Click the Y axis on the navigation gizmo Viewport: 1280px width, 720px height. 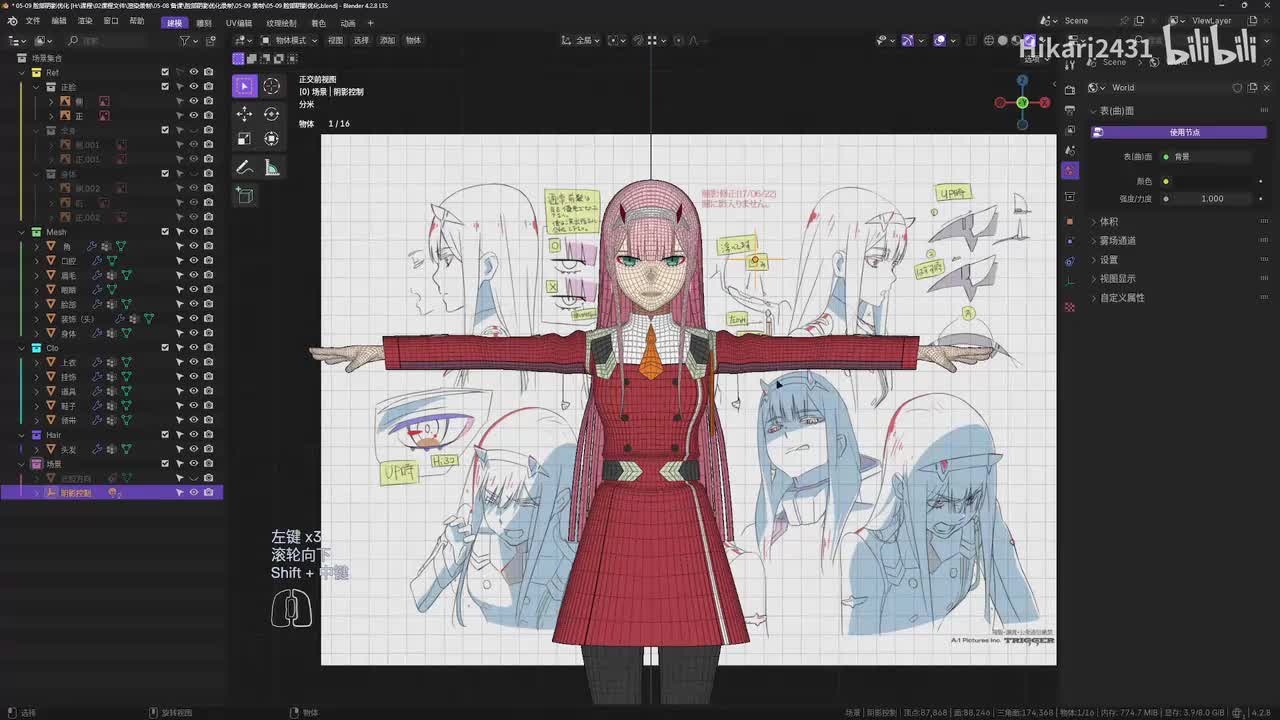coord(1022,102)
